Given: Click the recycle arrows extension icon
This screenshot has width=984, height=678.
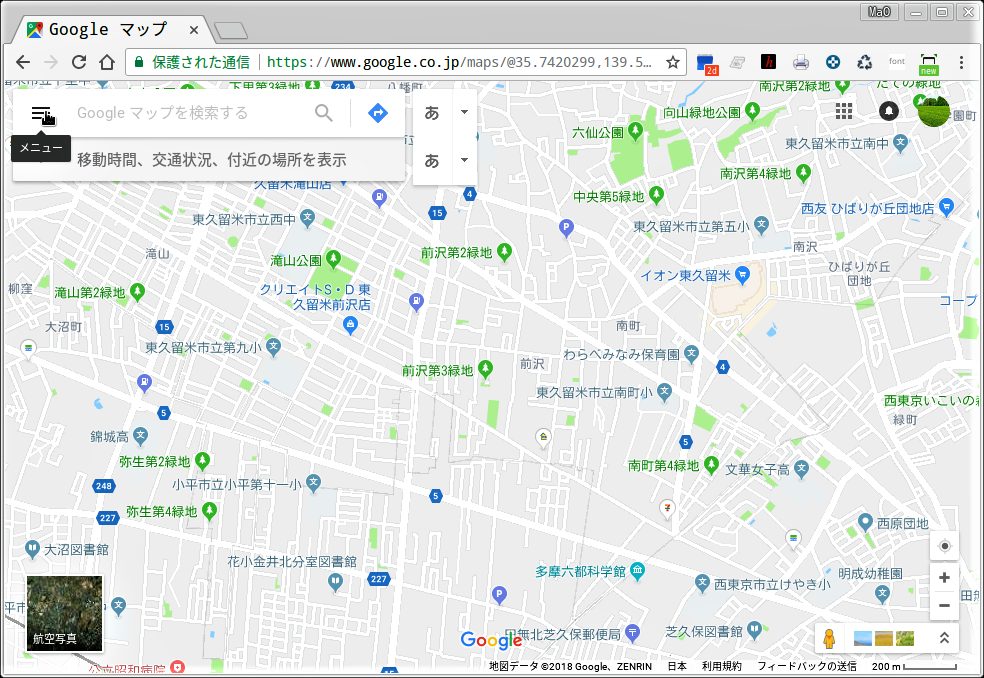Looking at the screenshot, I should [865, 62].
